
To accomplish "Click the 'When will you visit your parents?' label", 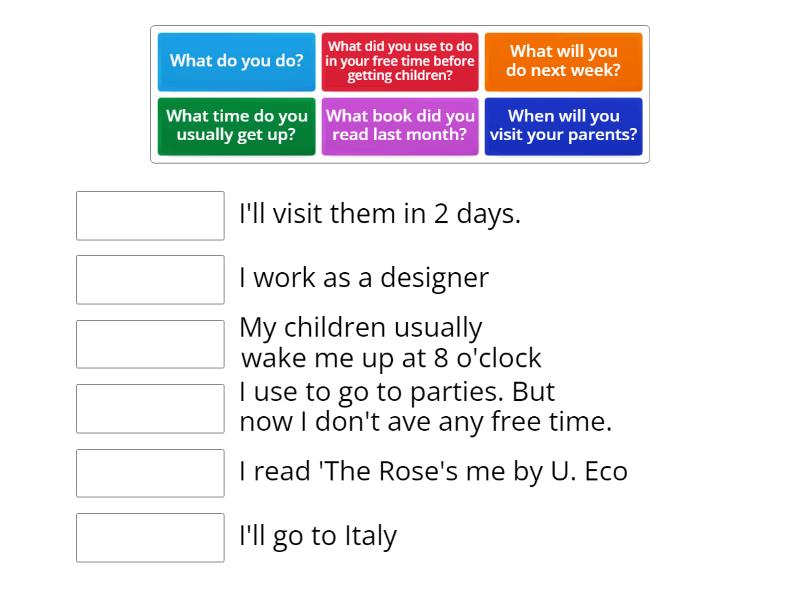I will 564,126.
